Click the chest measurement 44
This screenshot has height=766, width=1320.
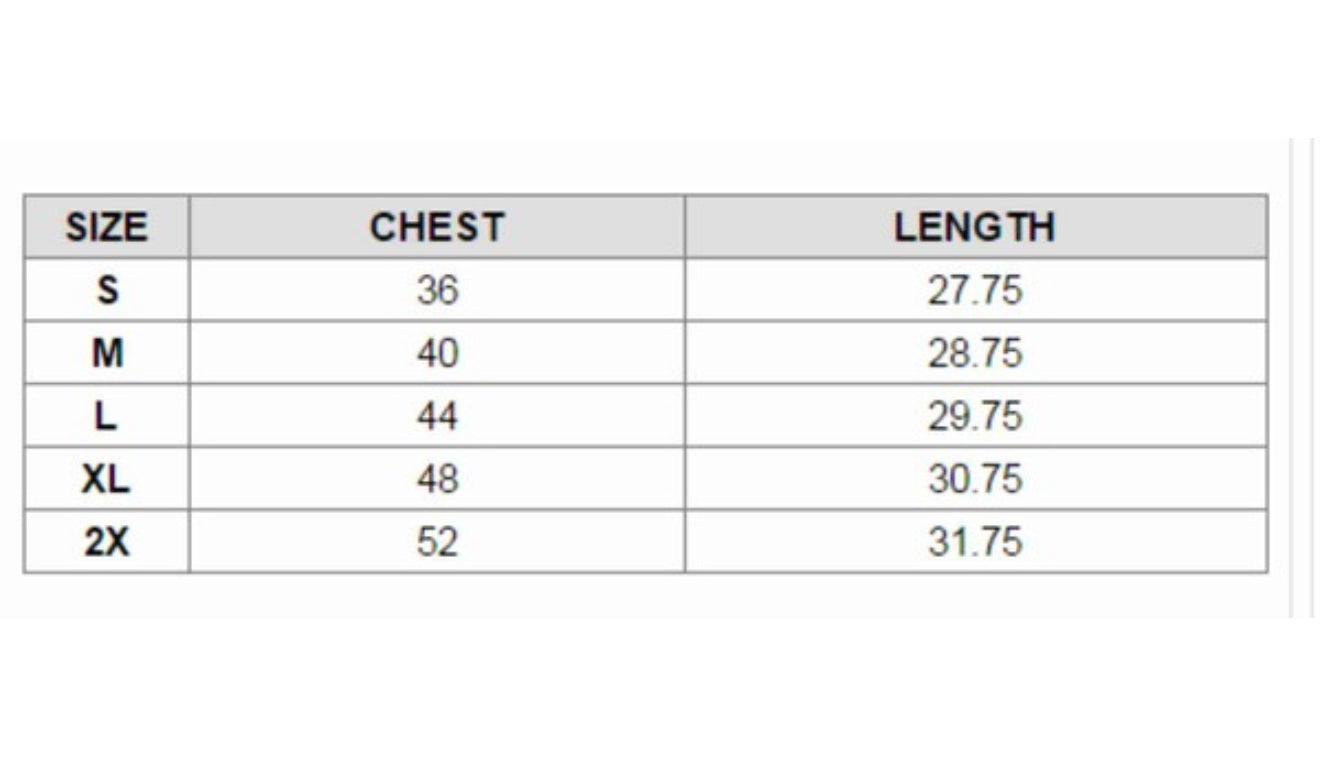point(437,416)
